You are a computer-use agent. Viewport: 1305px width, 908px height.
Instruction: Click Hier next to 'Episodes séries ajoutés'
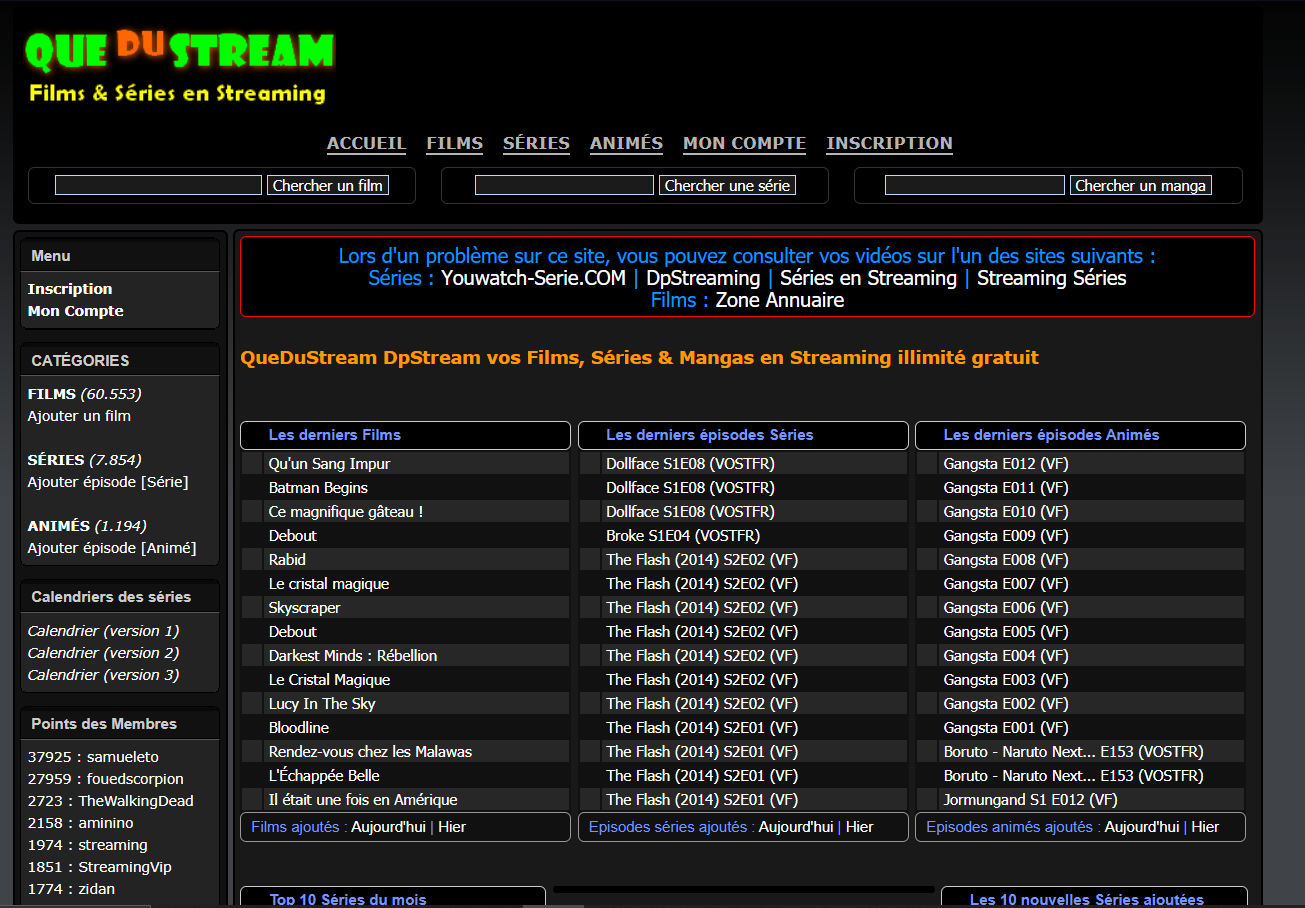[860, 827]
